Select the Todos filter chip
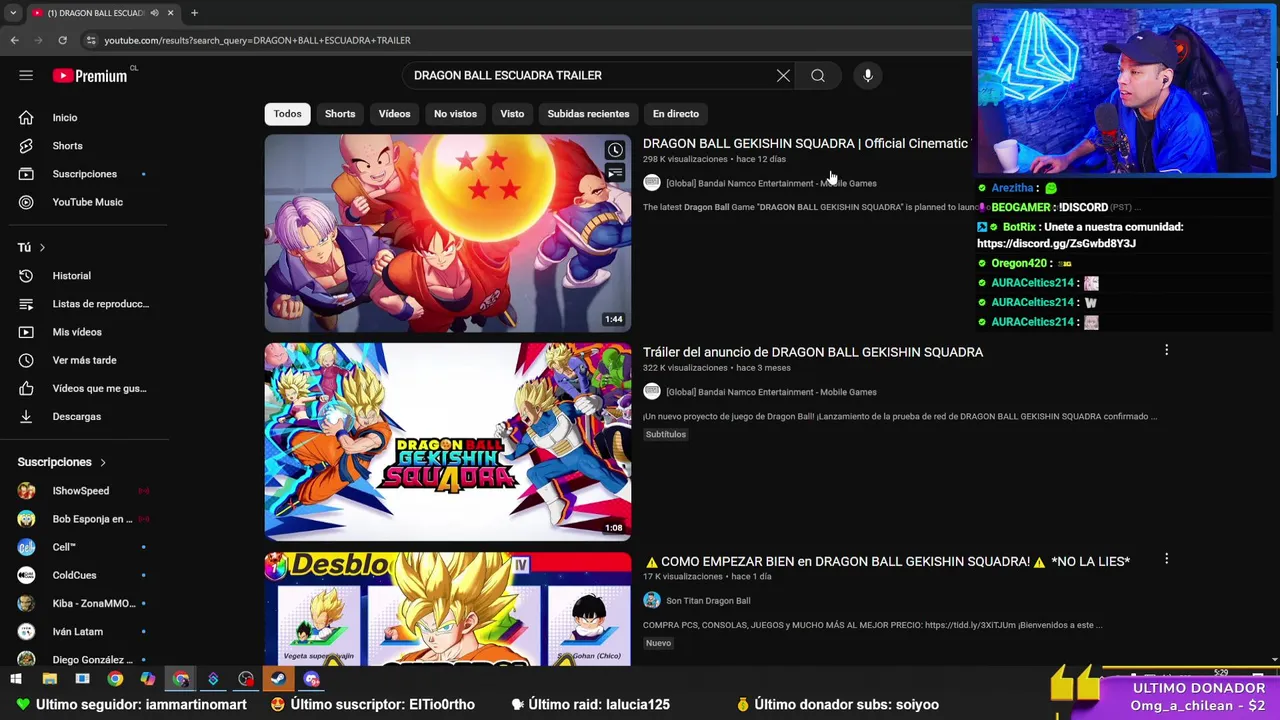Screen dimensions: 1280x720 (x=287, y=114)
